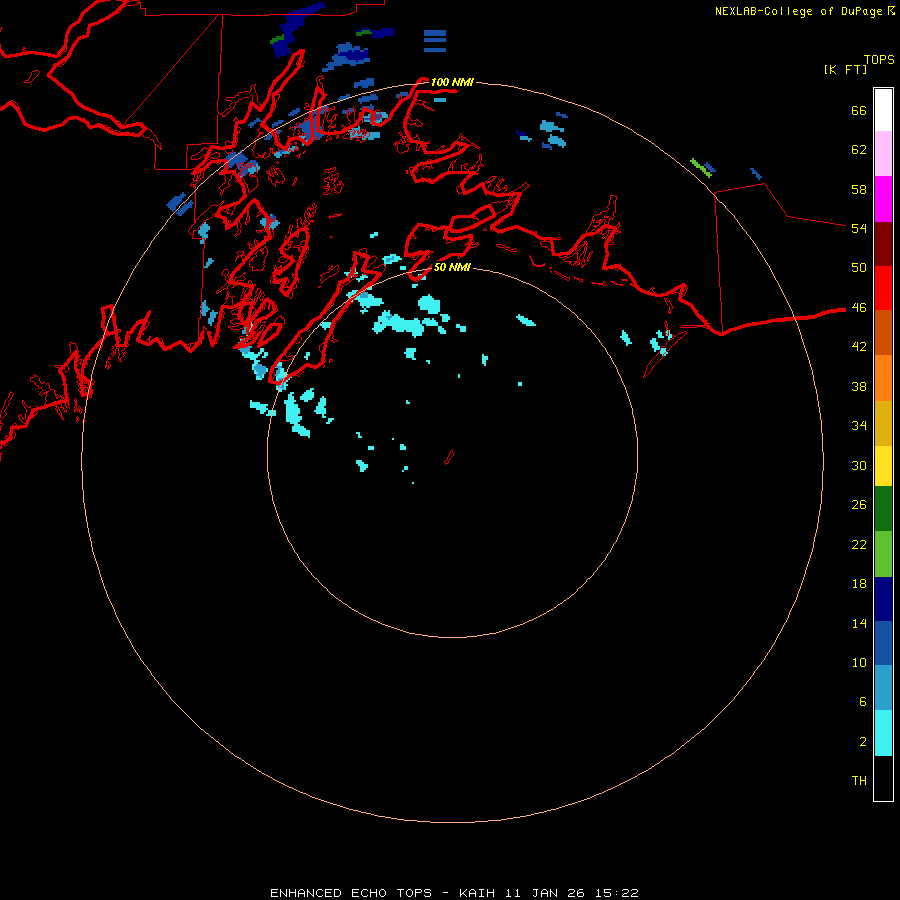The width and height of the screenshot is (900, 900).
Task: Click the white color swatch near 66
Action: pos(883,110)
